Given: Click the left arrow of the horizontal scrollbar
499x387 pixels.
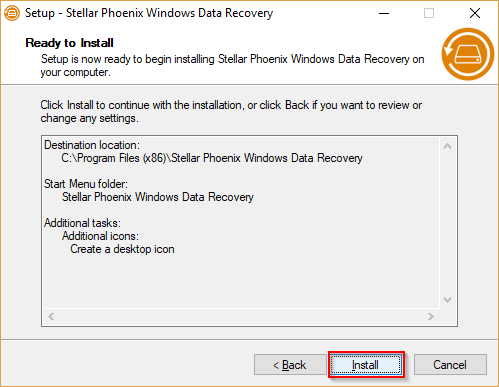Looking at the screenshot, I should click(51, 316).
